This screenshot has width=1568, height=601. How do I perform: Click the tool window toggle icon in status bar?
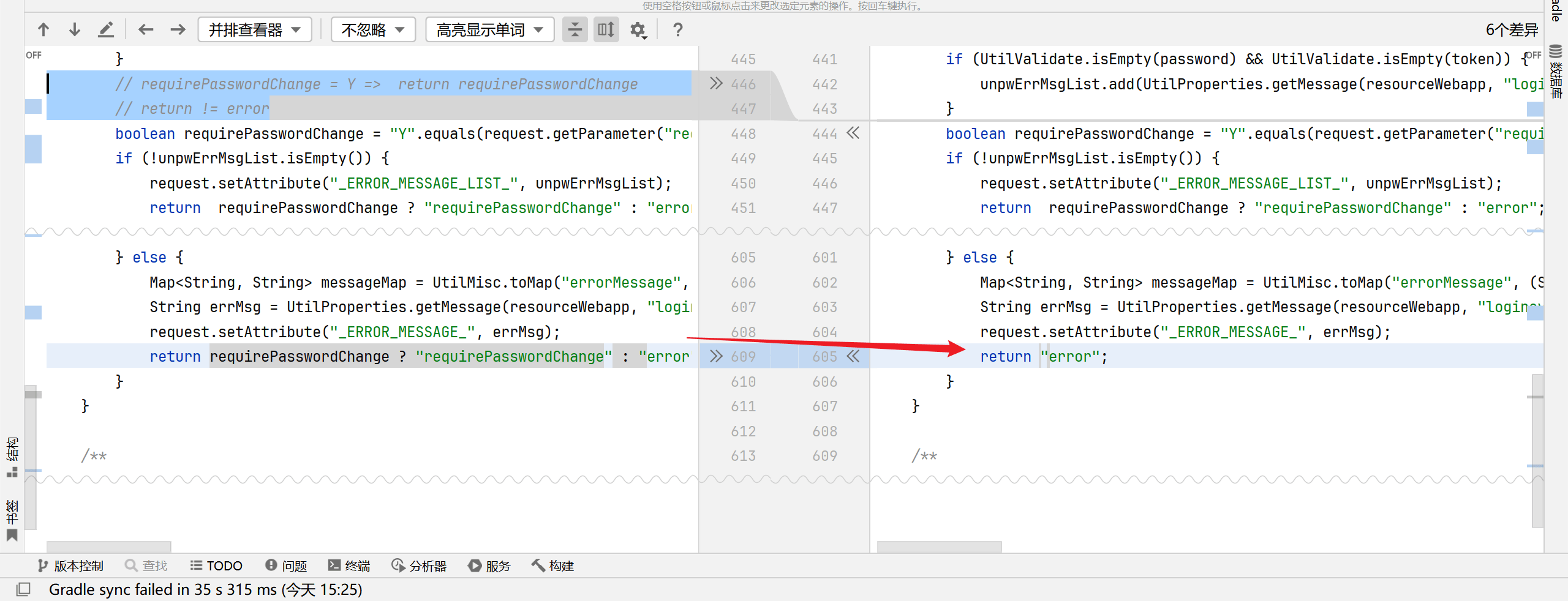click(23, 589)
